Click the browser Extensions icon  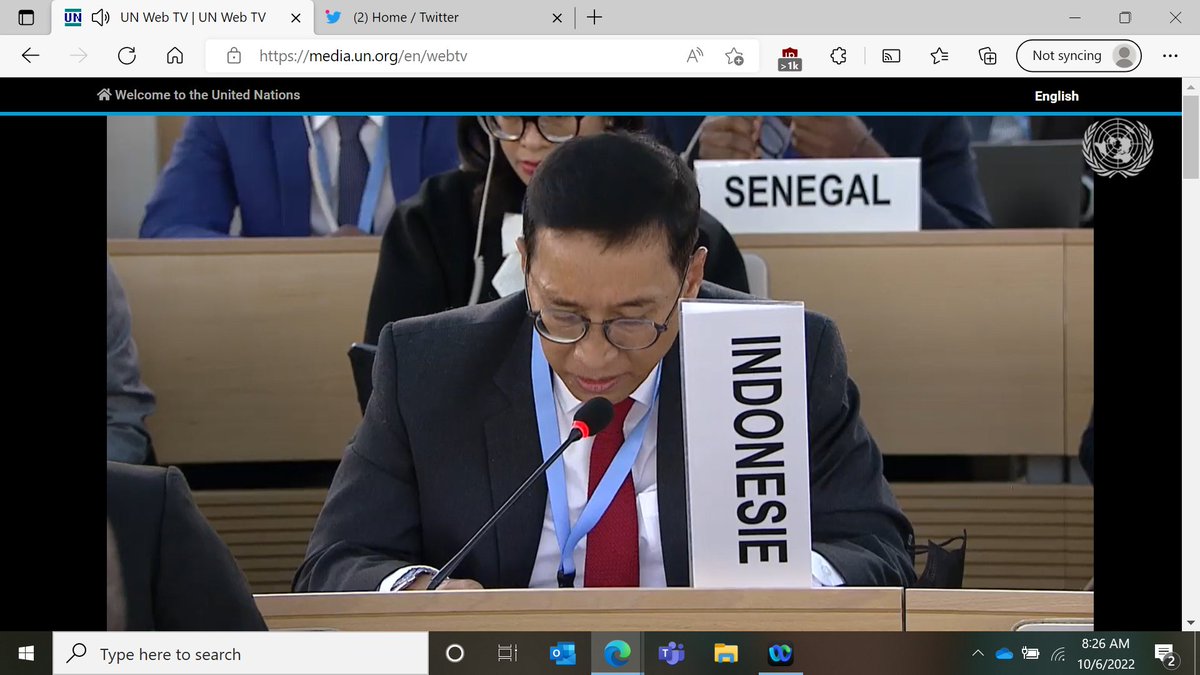pos(838,56)
